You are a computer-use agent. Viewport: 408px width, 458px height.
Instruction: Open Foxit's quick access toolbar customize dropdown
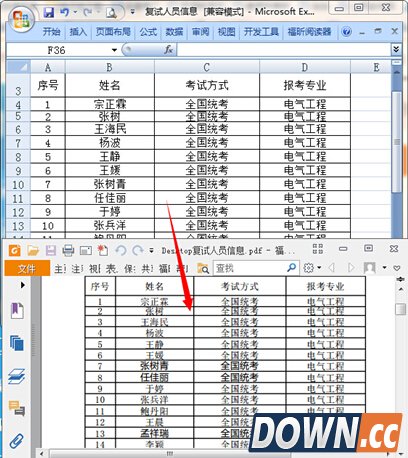coord(151,250)
